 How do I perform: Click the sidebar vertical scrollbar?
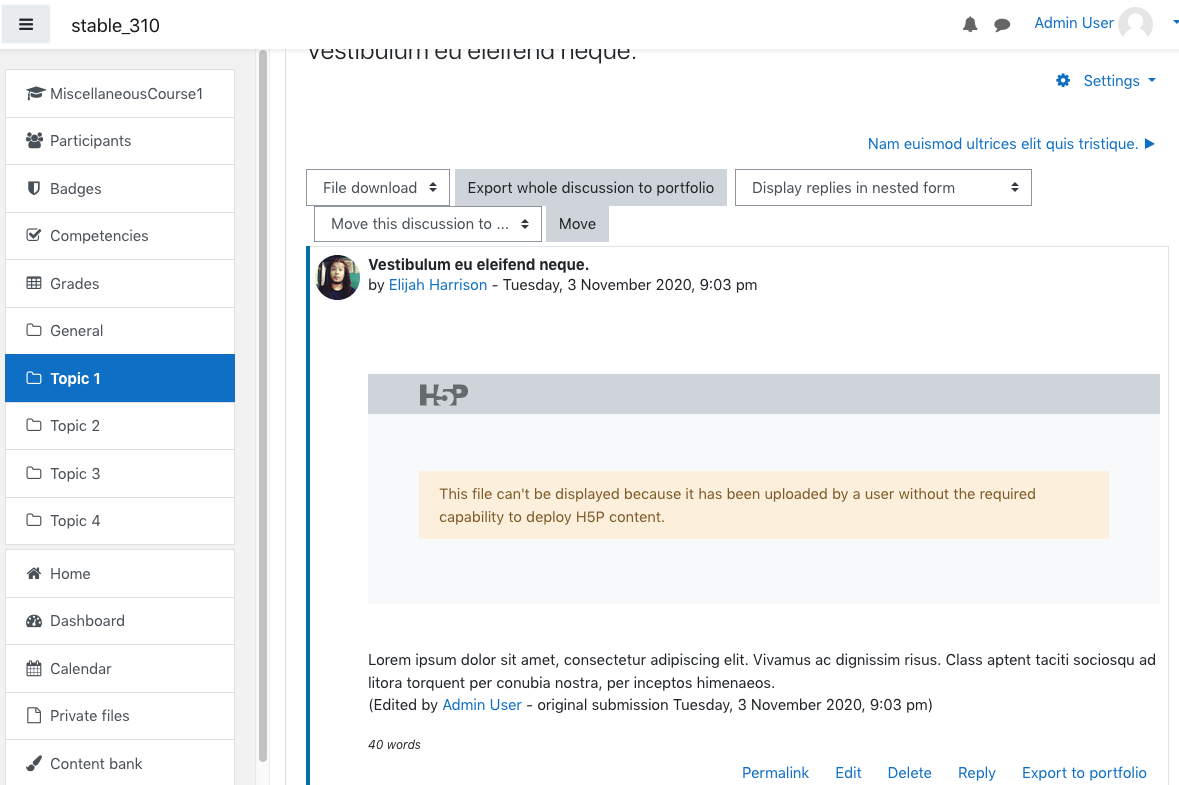tap(262, 406)
